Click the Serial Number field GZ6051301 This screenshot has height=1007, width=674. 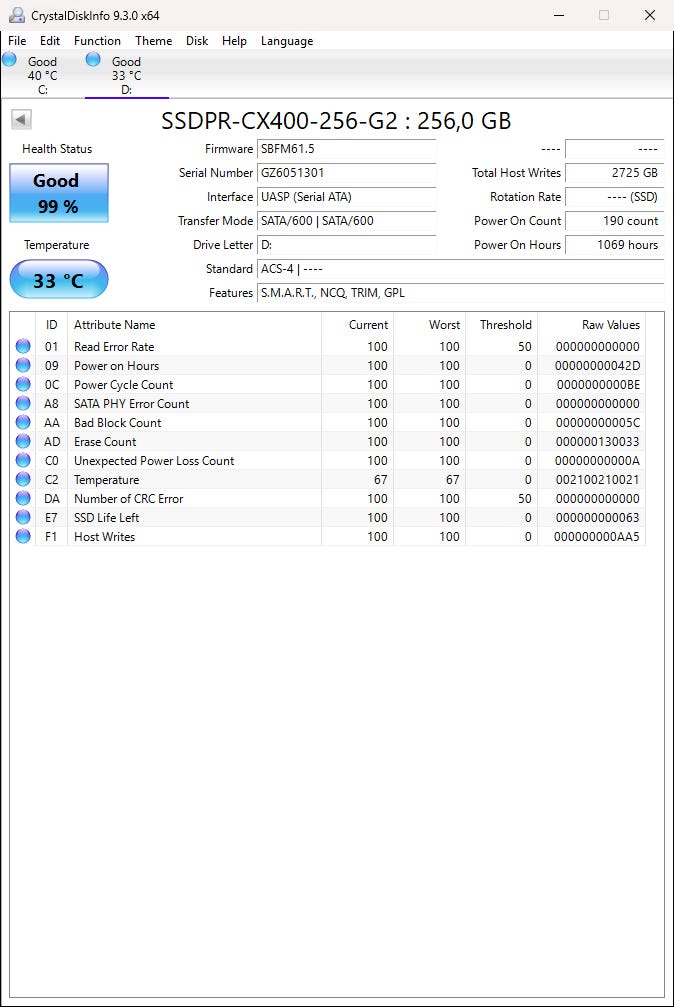tap(346, 173)
